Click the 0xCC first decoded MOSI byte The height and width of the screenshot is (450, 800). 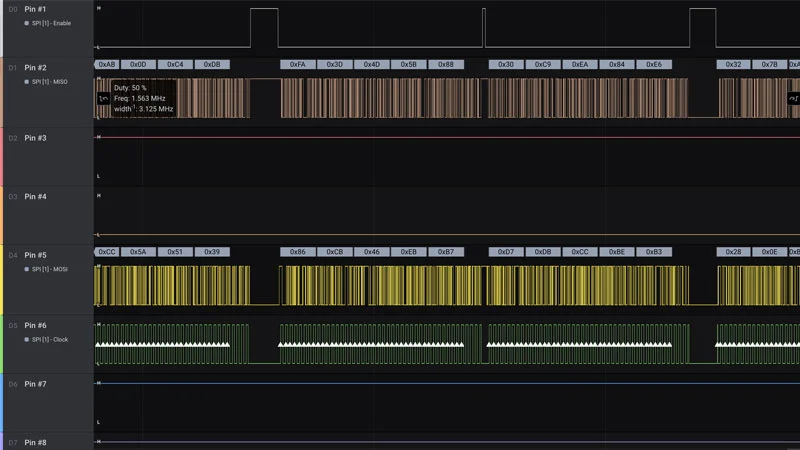click(x=107, y=252)
